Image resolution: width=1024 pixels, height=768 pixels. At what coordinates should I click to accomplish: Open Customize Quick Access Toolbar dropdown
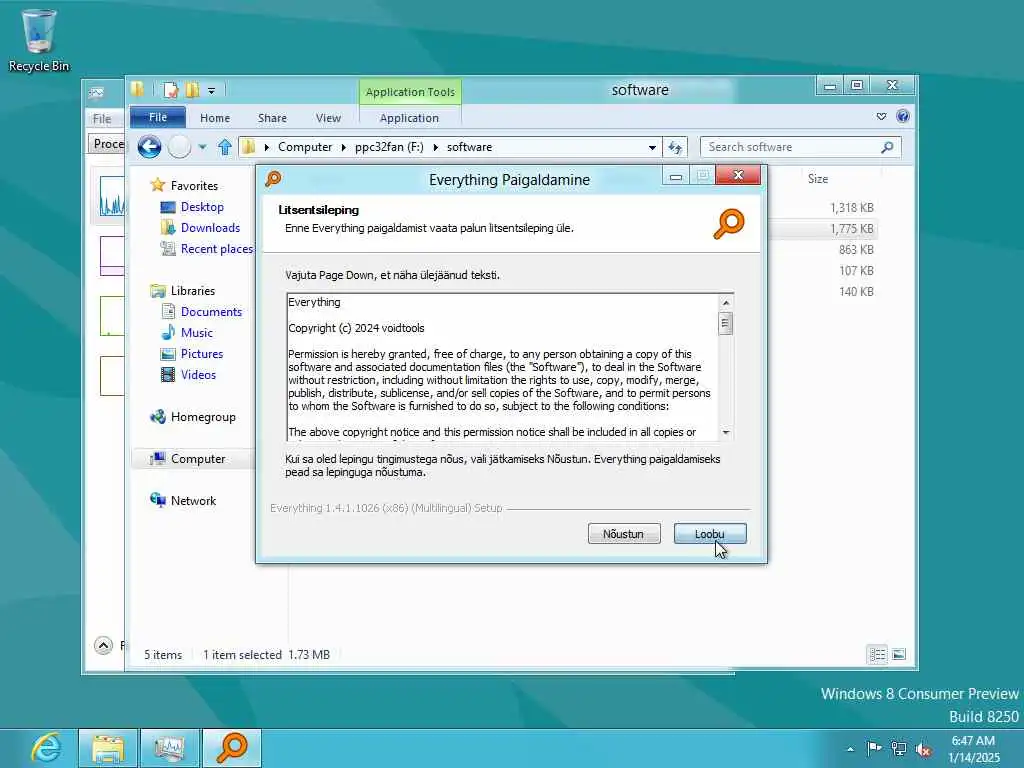212,91
